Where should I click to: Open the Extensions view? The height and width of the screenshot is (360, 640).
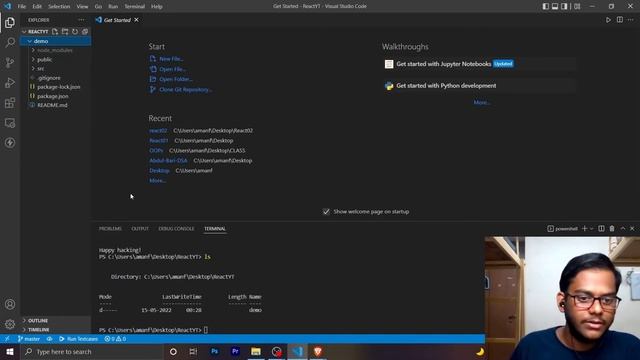10,102
